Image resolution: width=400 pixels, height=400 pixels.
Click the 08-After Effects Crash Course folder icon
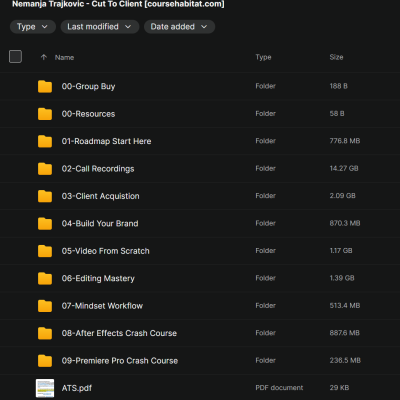(x=45, y=333)
